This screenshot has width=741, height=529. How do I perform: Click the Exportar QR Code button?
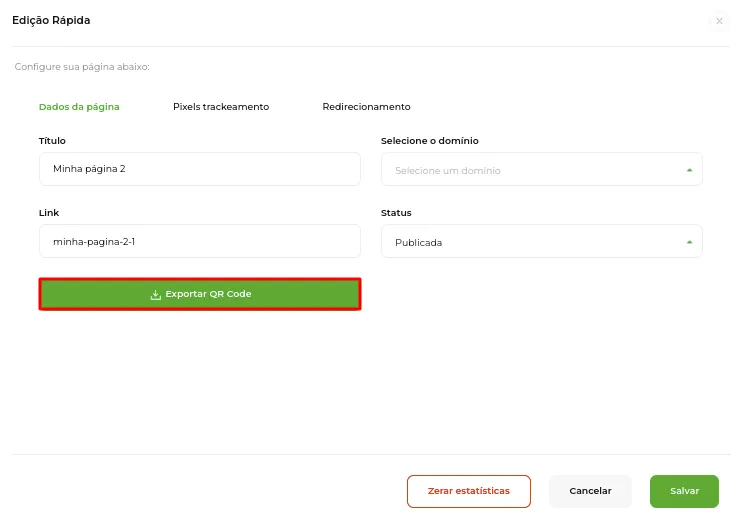(200, 294)
